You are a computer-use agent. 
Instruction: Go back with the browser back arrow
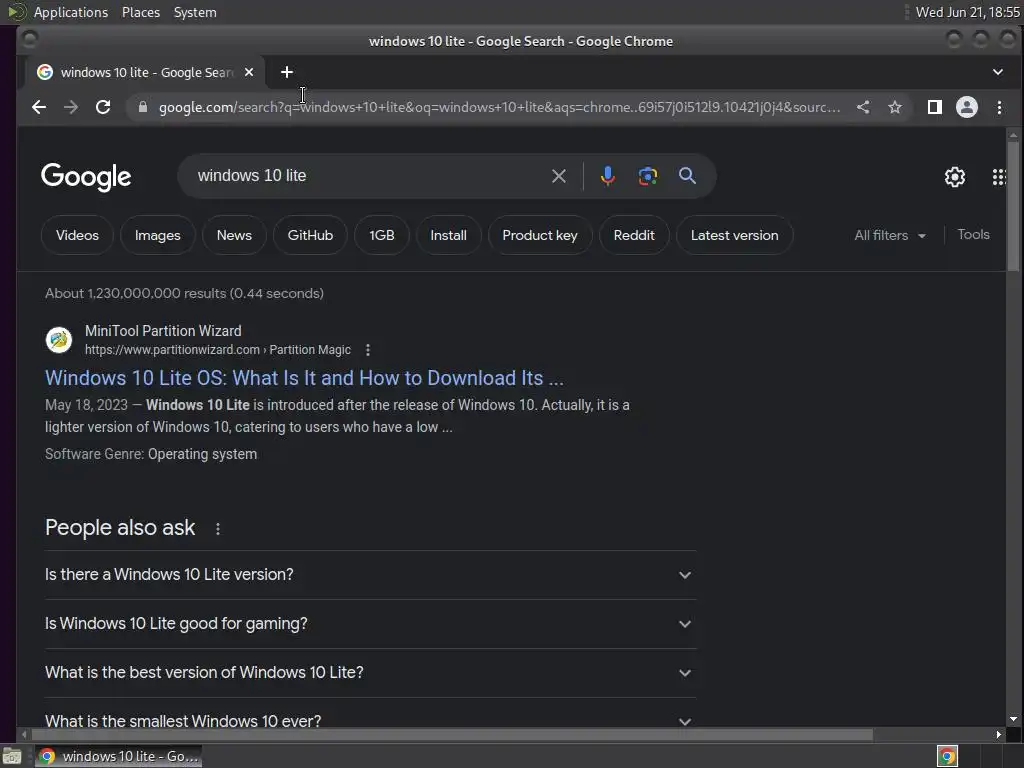click(39, 107)
